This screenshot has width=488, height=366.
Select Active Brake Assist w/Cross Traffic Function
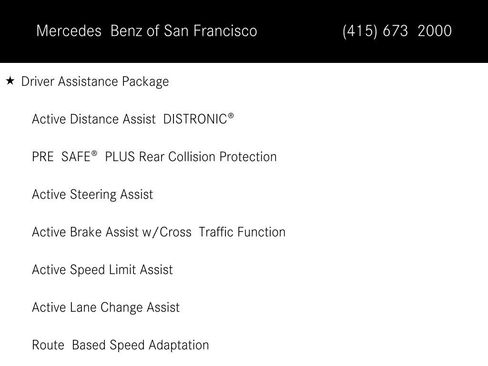159,232
